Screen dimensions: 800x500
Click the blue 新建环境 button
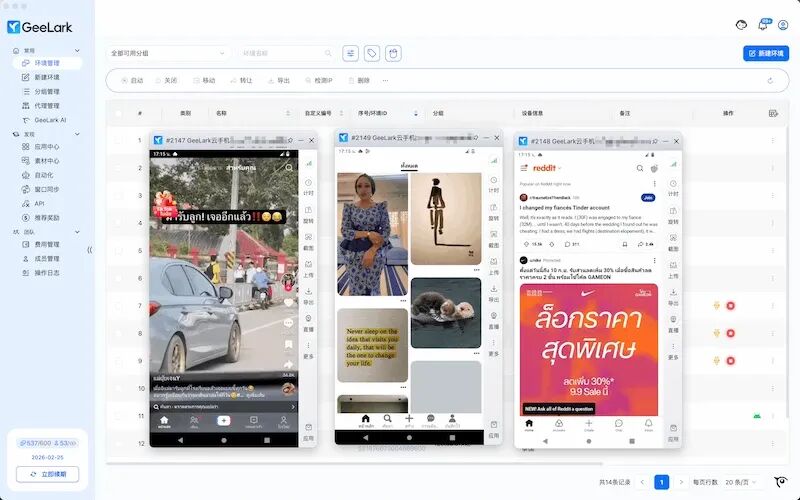766,53
